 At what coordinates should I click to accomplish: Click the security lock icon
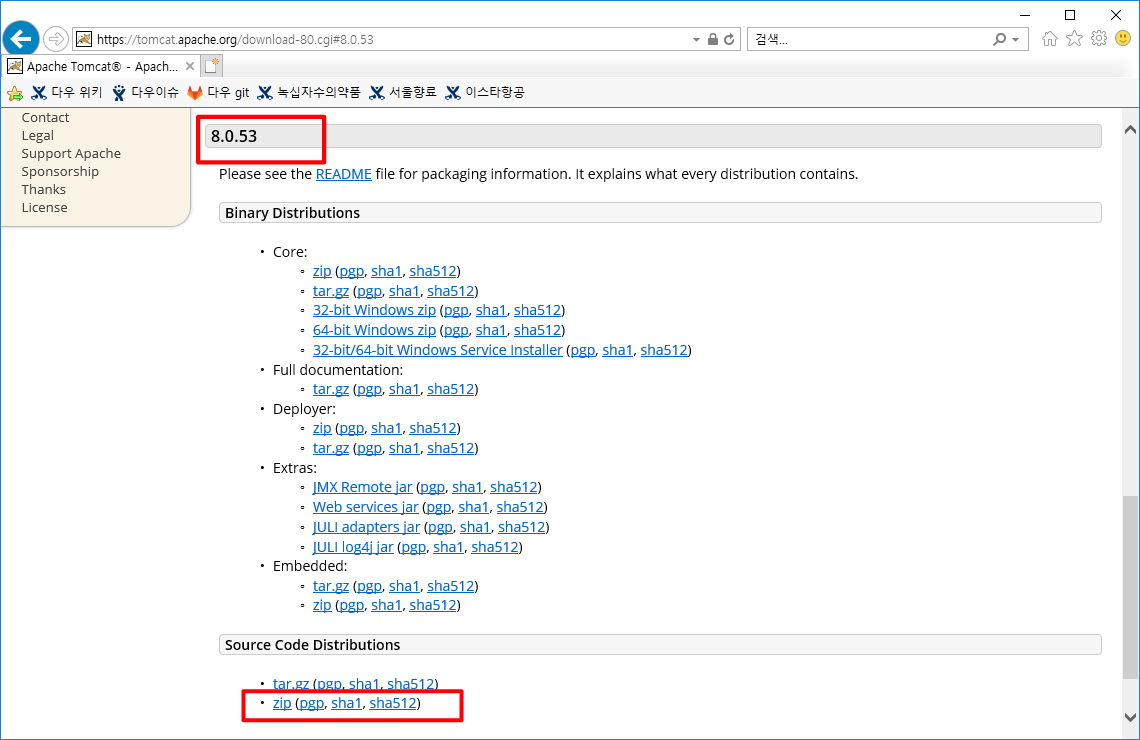pyautogui.click(x=713, y=39)
